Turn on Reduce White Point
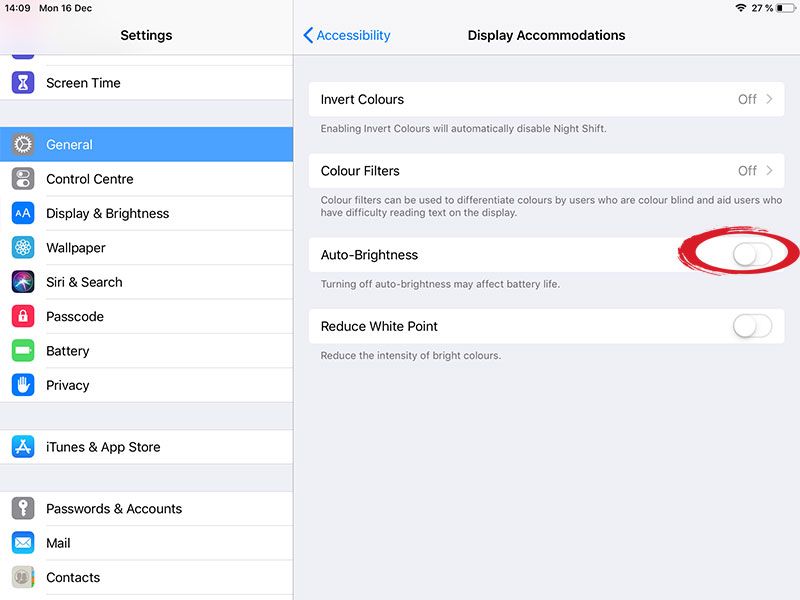 point(752,326)
